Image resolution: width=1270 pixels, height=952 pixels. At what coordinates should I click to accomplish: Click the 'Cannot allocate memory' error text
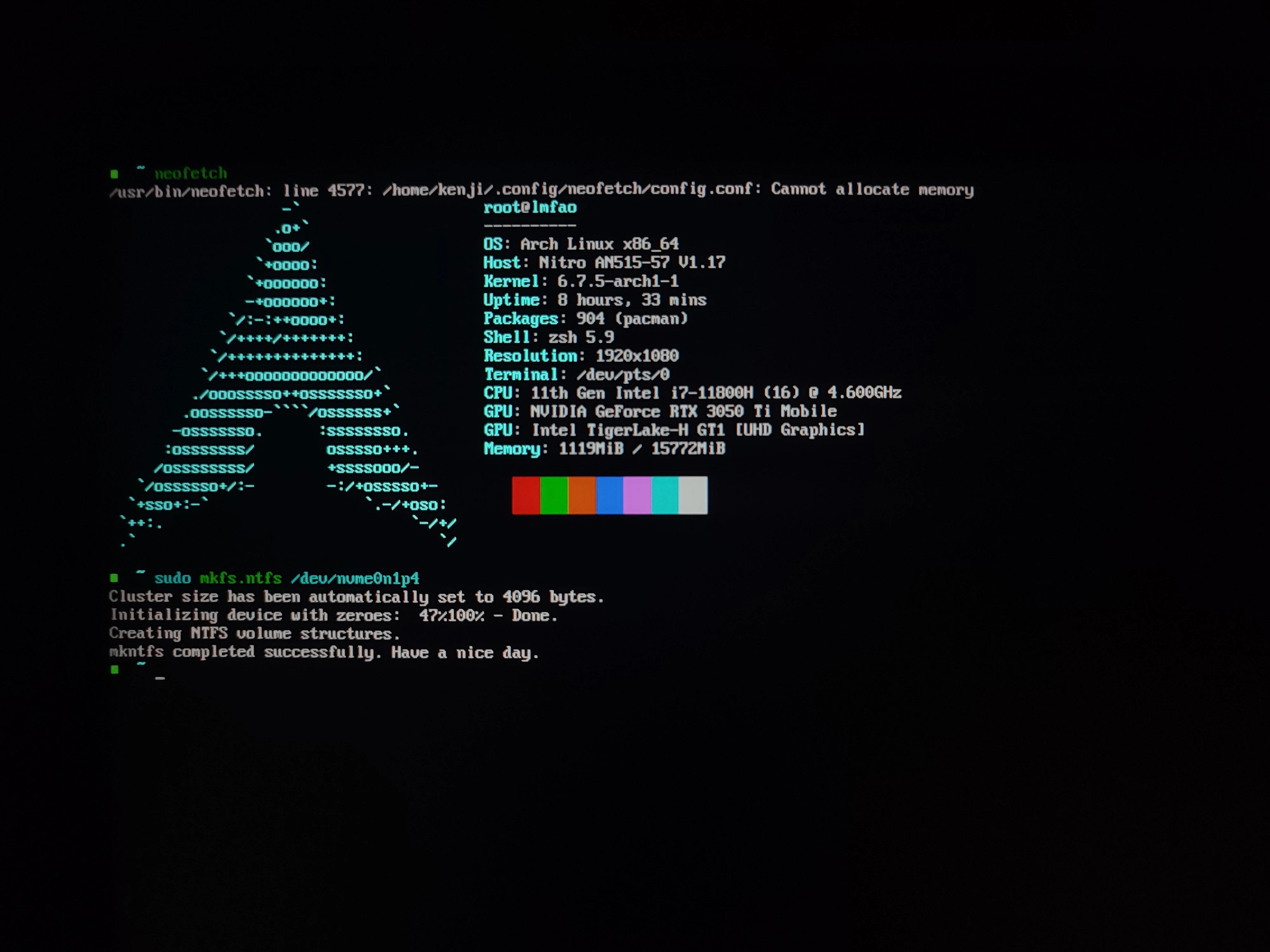[x=872, y=189]
